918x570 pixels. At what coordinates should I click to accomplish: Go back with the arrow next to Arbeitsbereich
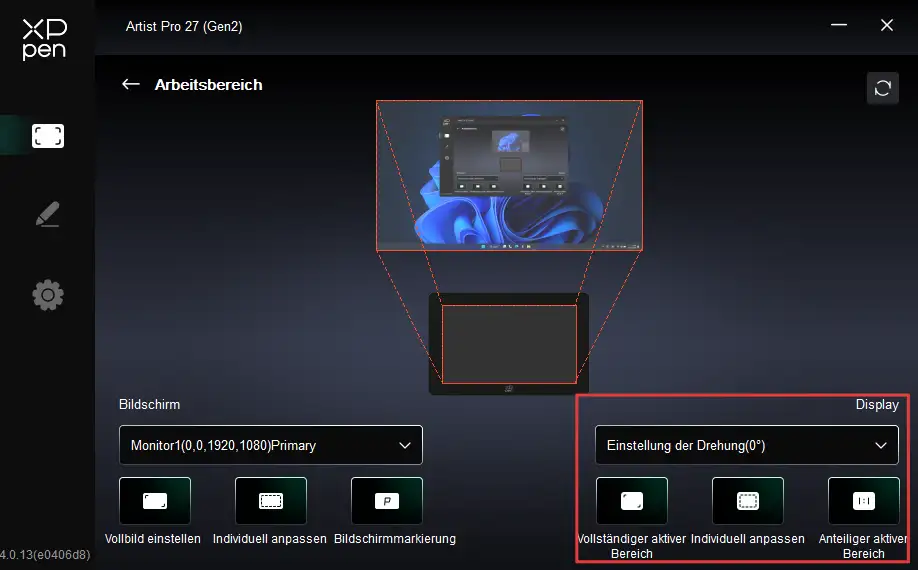click(x=130, y=84)
